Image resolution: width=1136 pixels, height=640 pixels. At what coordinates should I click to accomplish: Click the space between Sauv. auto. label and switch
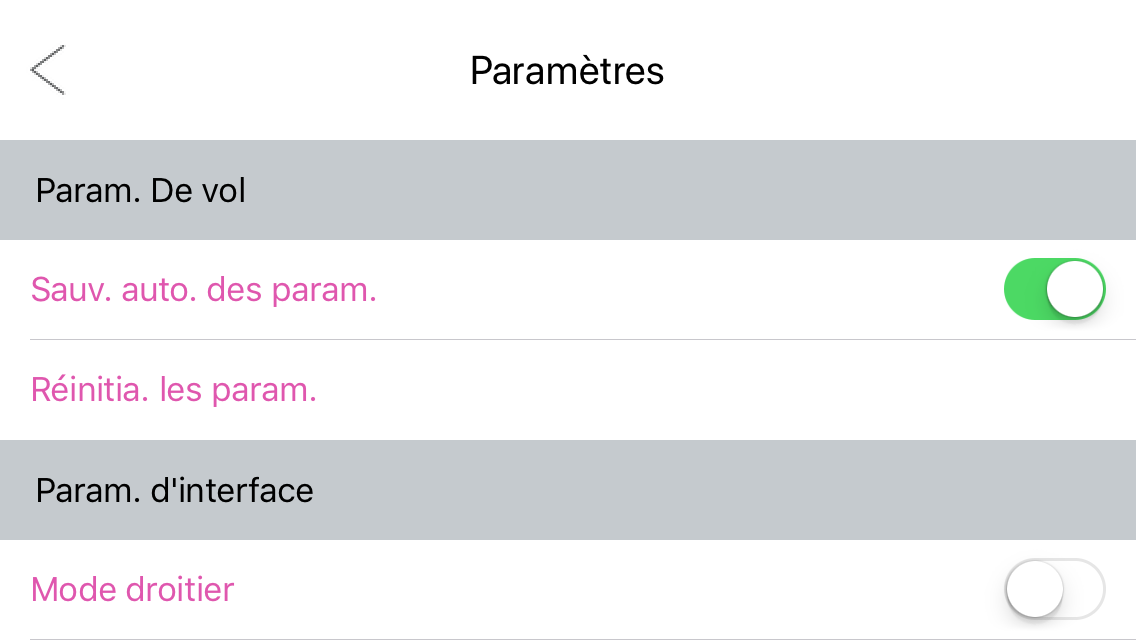click(x=680, y=290)
